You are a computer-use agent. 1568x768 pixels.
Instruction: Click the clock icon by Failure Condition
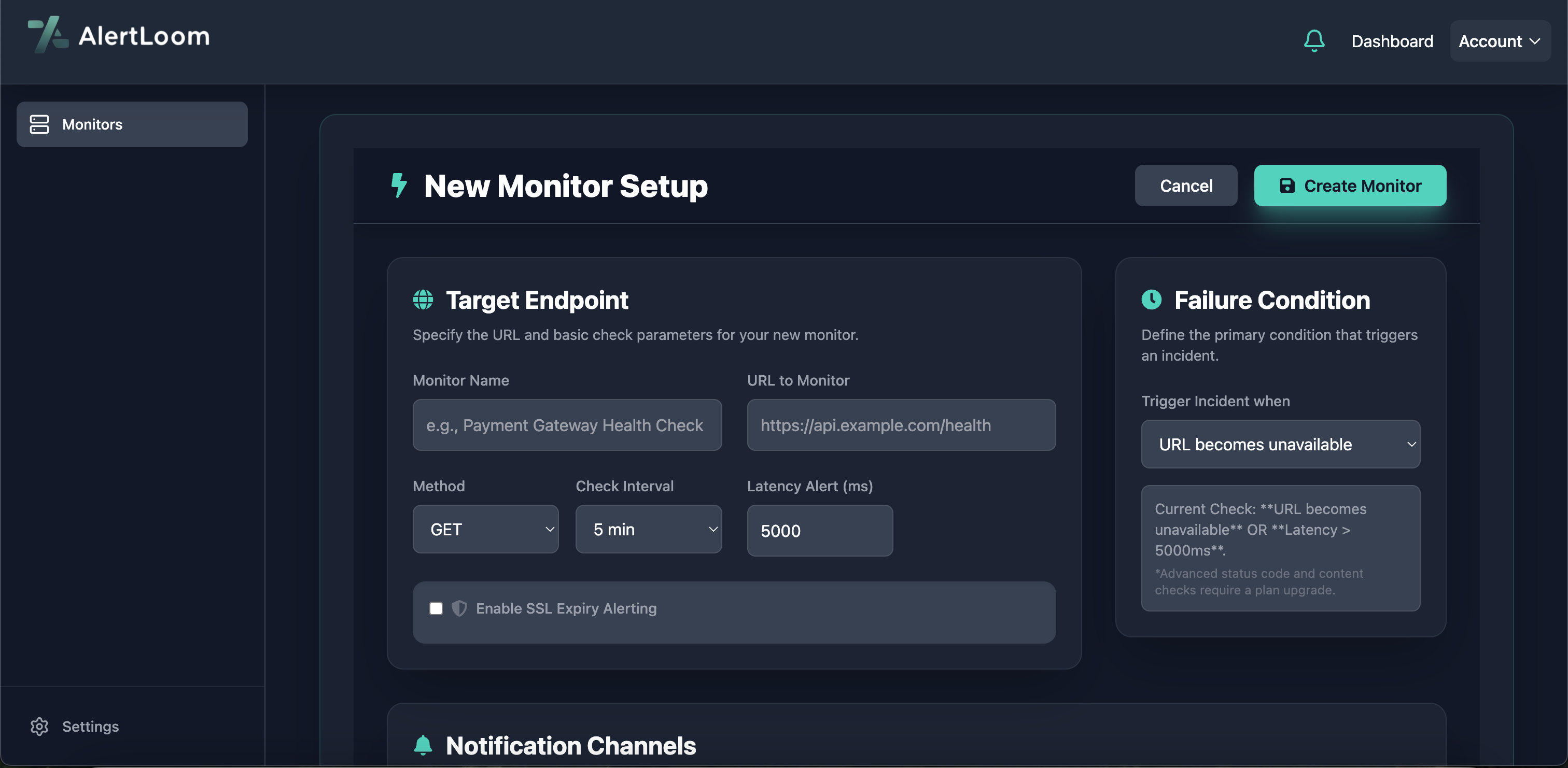[x=1151, y=300]
